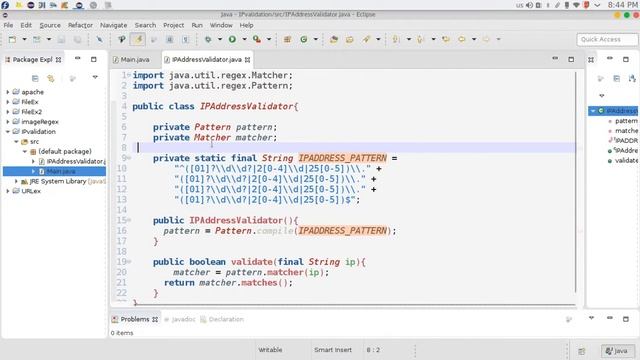Collapse IPAddressValidator class in Outline
Screen dimensions: 640x360
coord(593,111)
